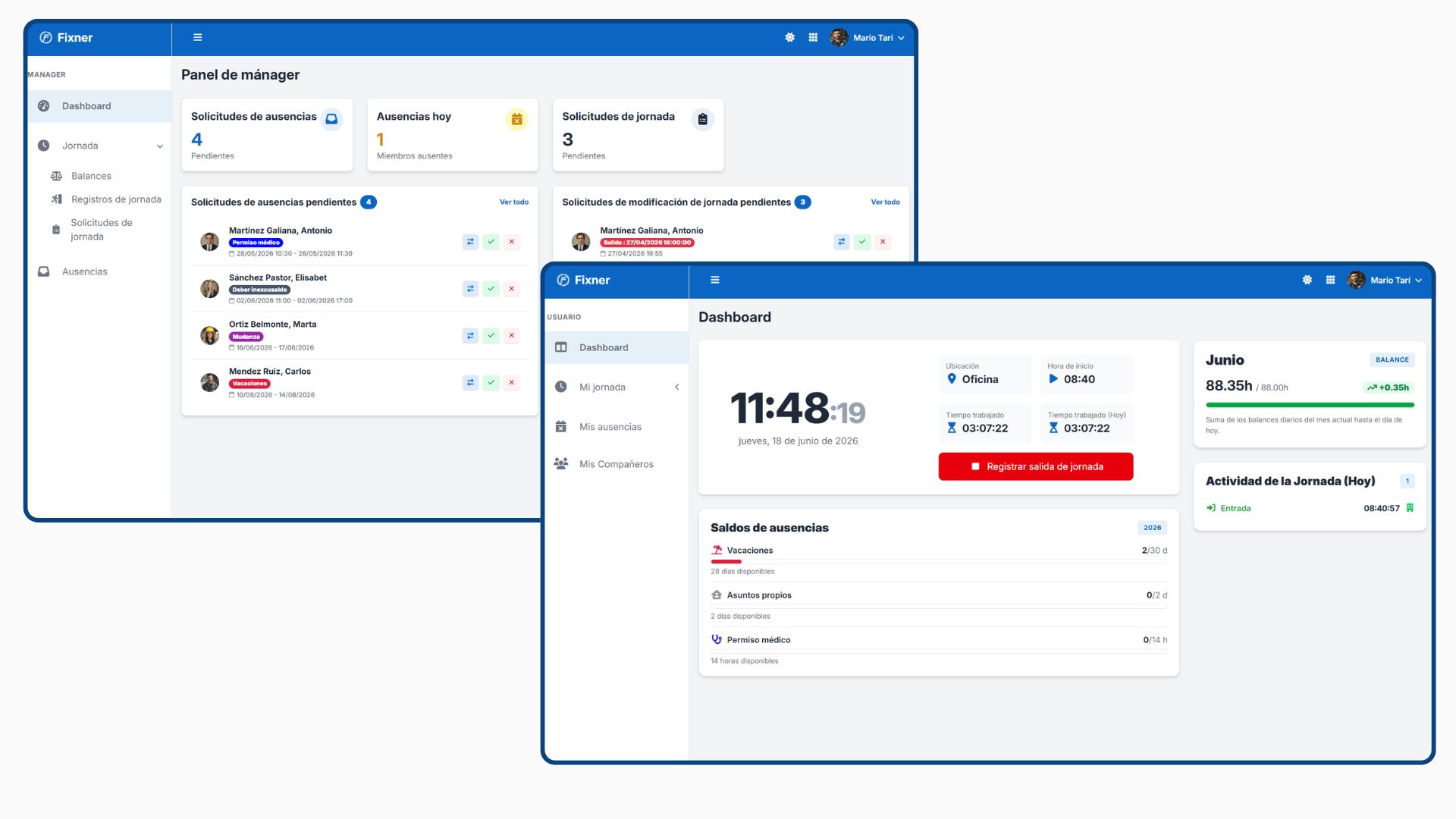Open Solicitudes de jornada in Manager sidebar
Image resolution: width=1456 pixels, height=819 pixels.
(x=100, y=230)
